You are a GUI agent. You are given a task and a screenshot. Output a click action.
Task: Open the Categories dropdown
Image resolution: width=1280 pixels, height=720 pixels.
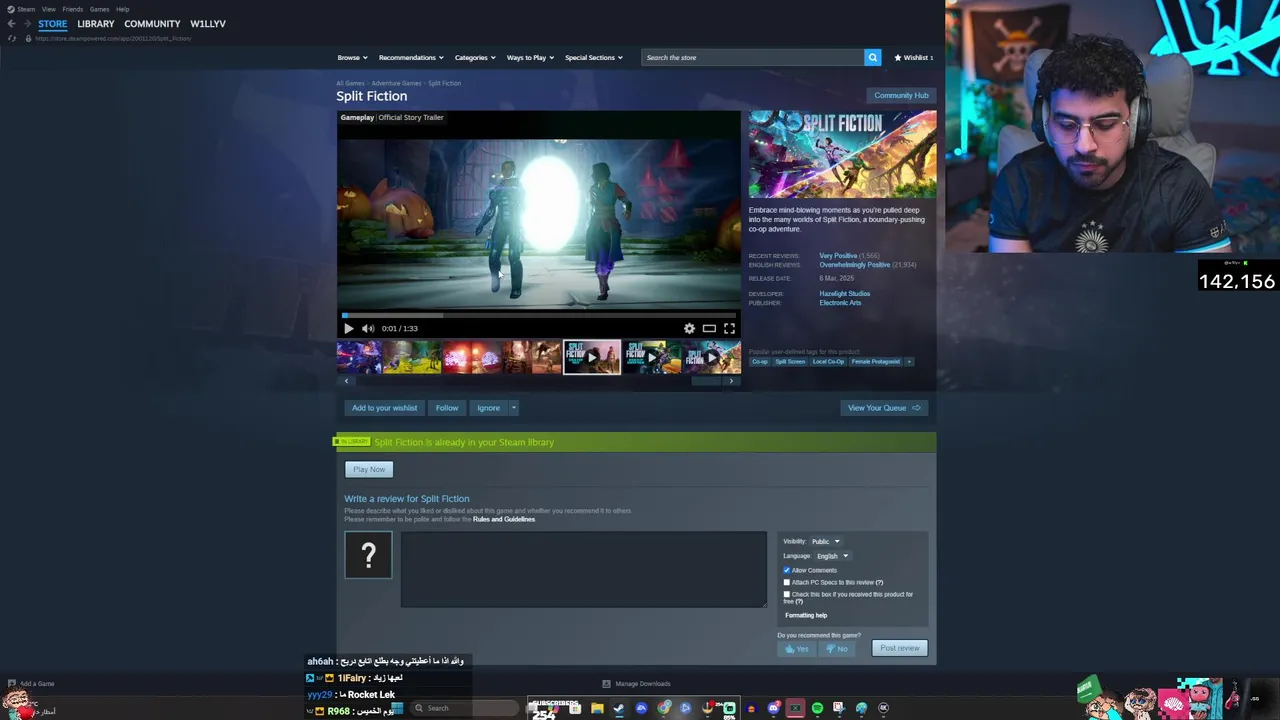[x=475, y=57]
